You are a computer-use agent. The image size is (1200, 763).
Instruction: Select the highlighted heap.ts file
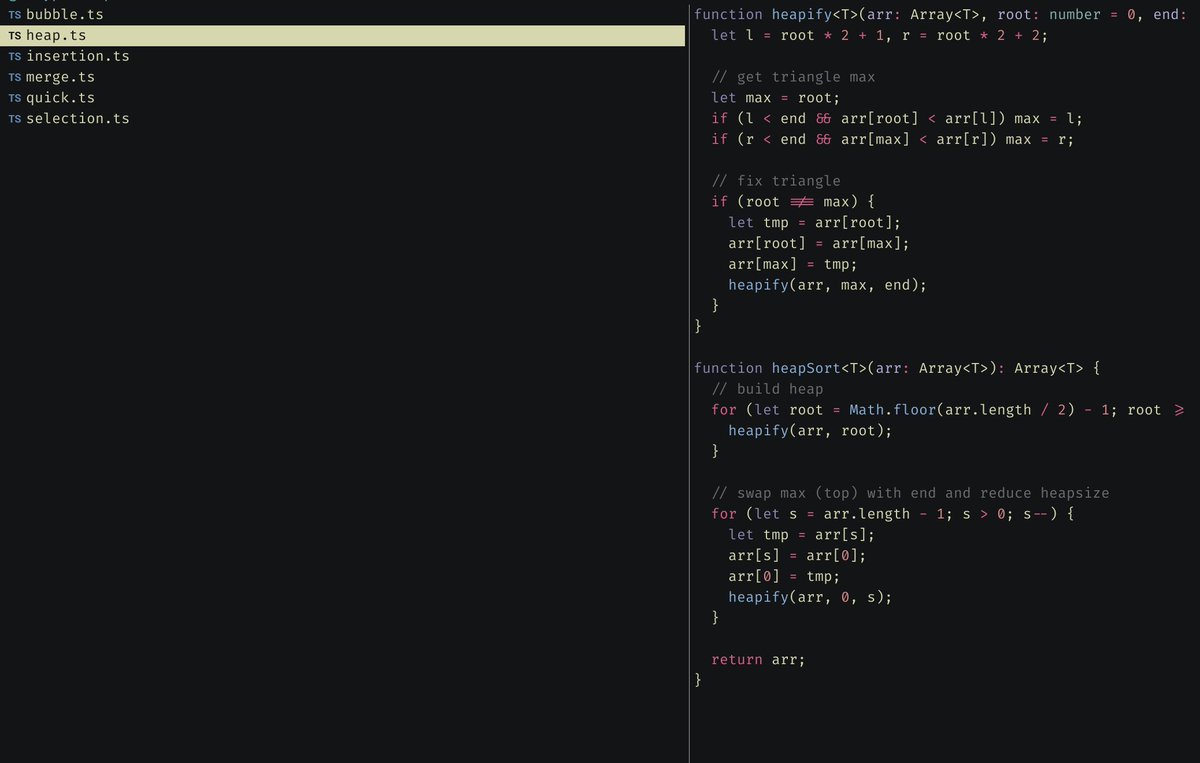click(343, 36)
